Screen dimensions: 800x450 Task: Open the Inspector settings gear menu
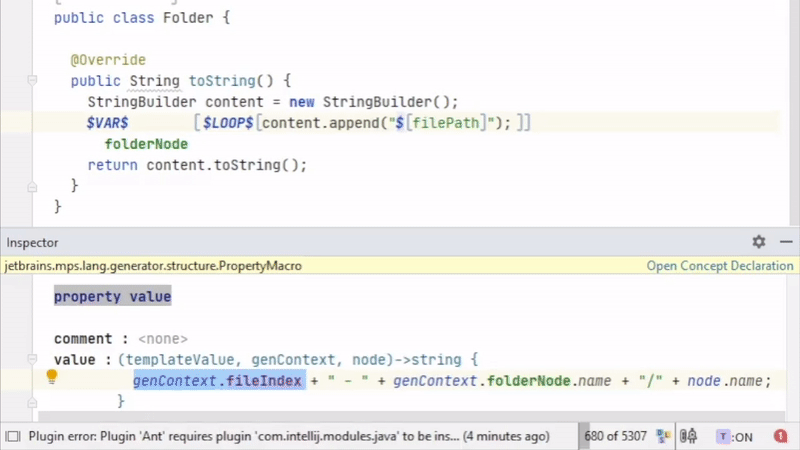point(759,242)
